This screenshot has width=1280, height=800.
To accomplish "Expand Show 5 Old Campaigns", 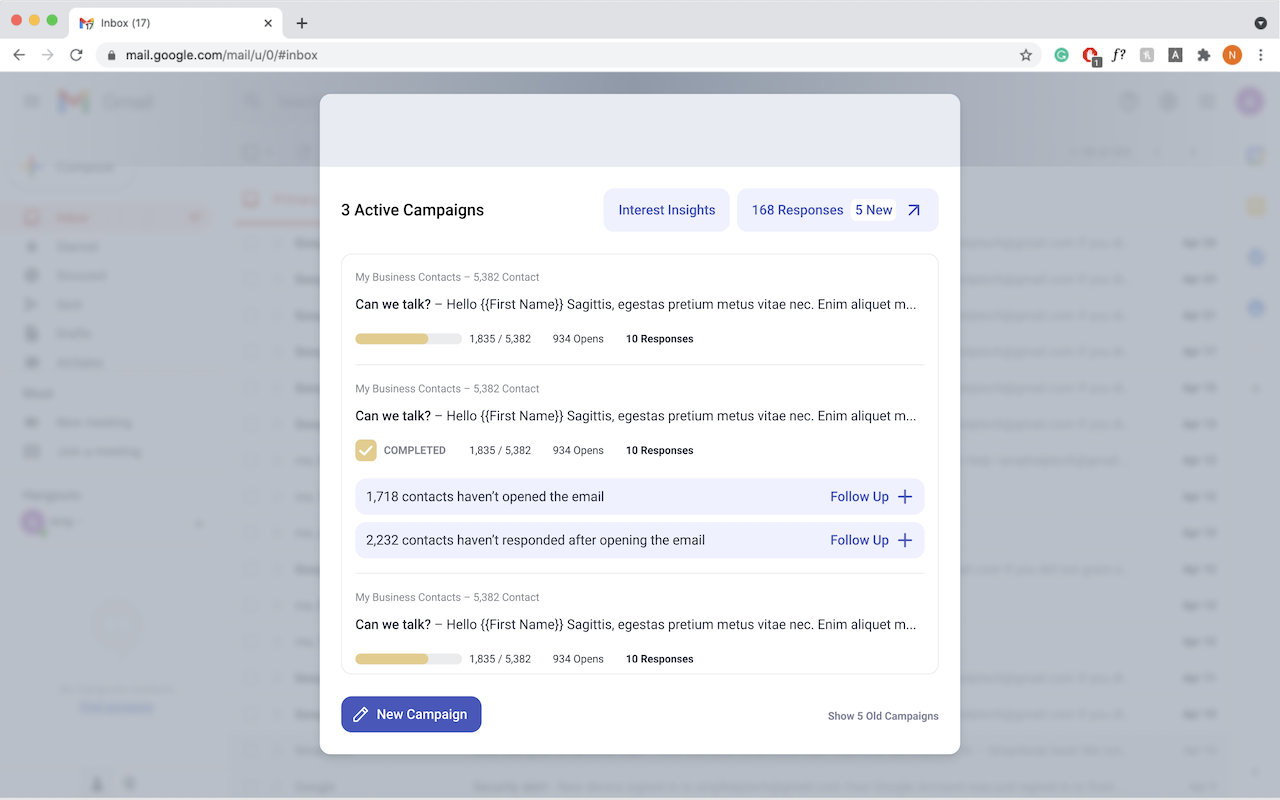I will (883, 716).
